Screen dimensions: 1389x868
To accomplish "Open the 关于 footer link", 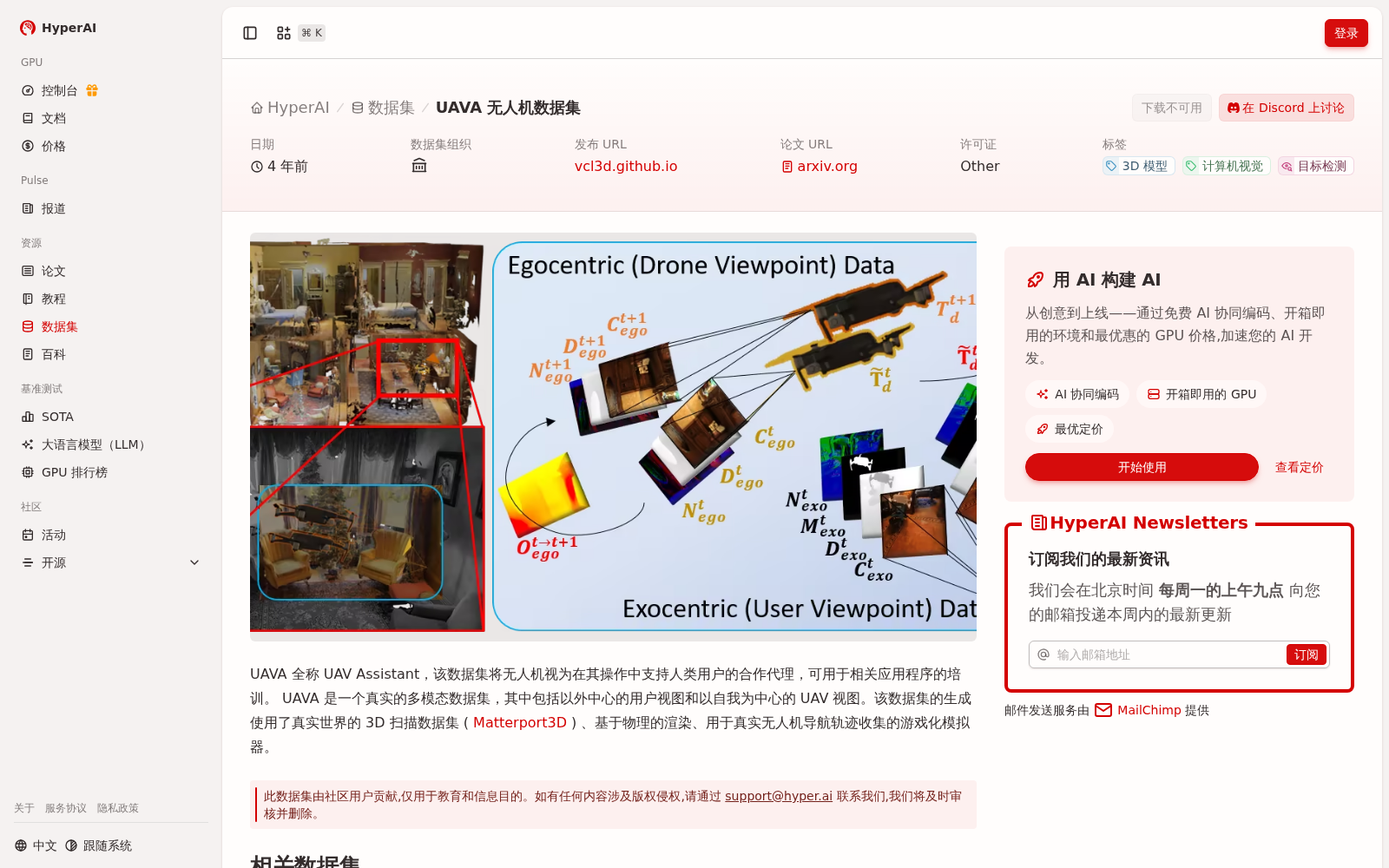I will (24, 808).
